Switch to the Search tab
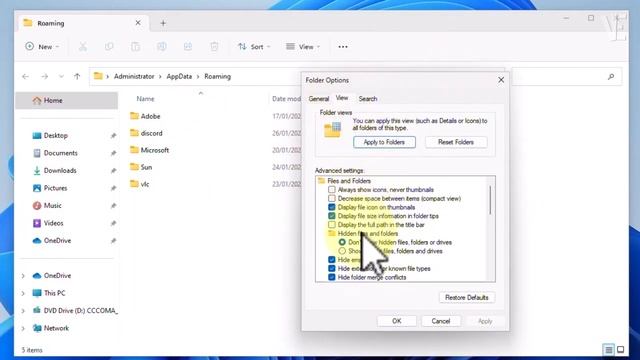The height and width of the screenshot is (360, 640). point(368,99)
